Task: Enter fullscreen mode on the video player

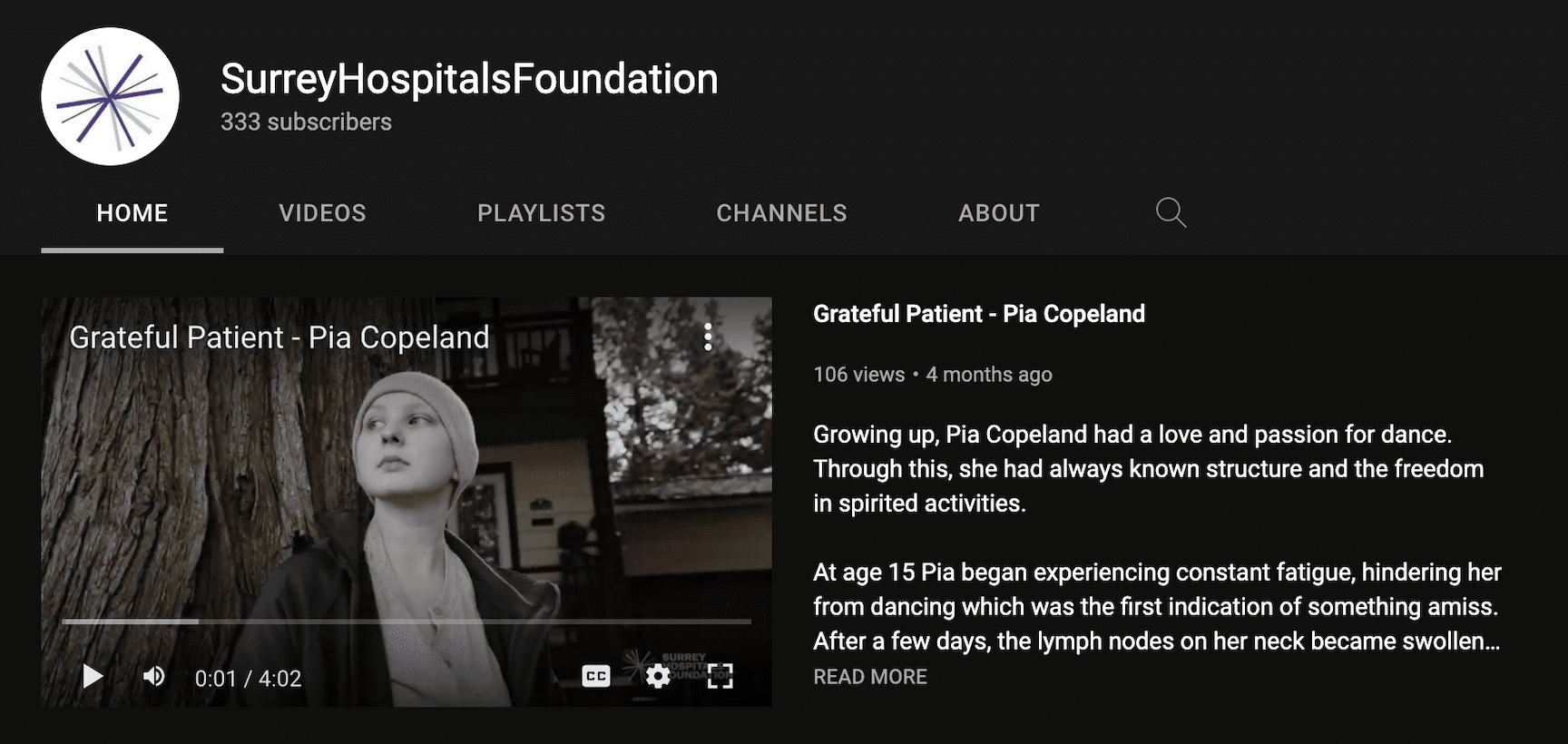Action: pyautogui.click(x=720, y=677)
